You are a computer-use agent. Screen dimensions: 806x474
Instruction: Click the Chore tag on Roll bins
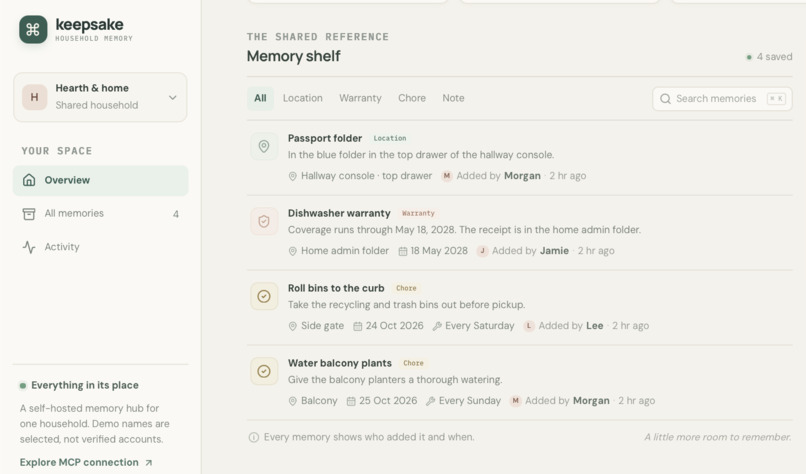[406, 288]
